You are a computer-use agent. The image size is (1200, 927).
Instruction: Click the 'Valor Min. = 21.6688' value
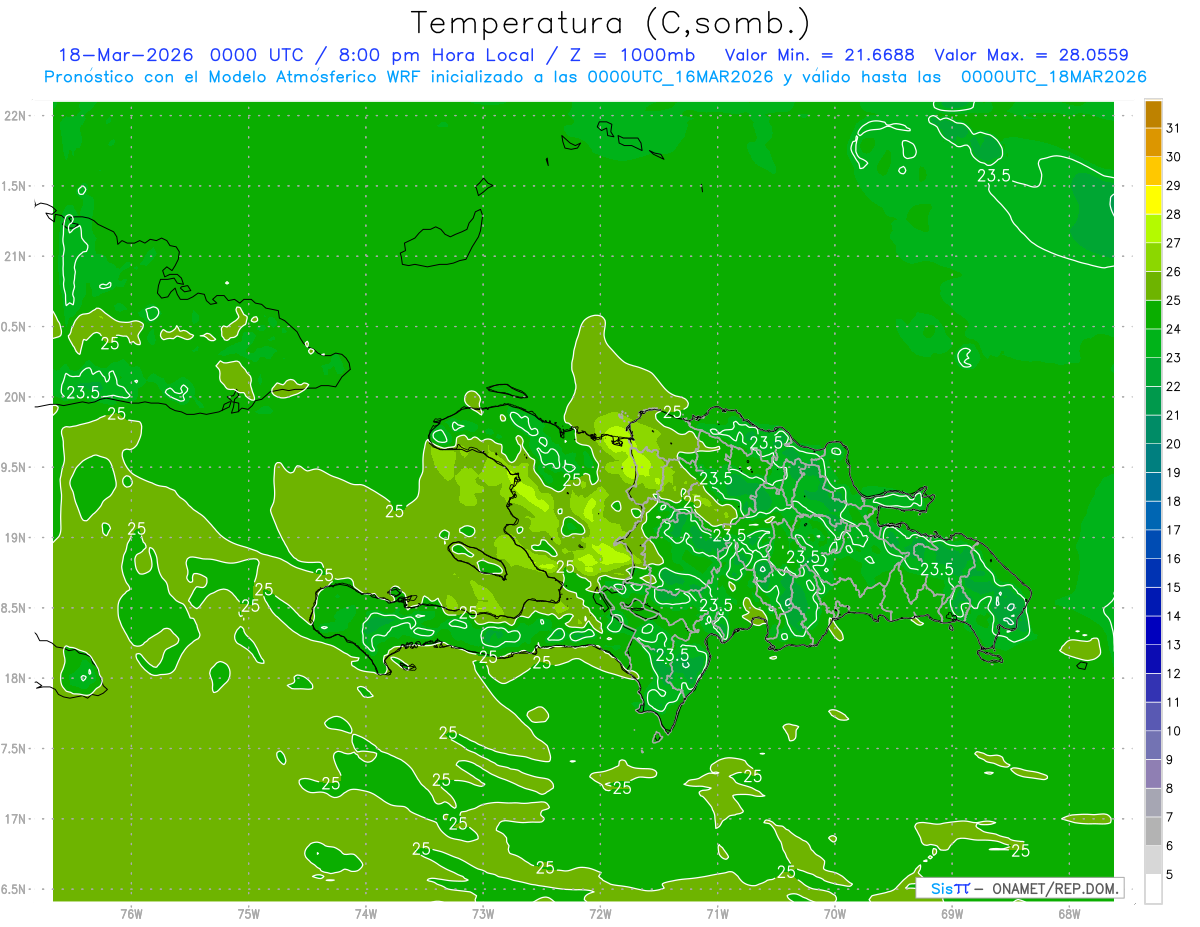[820, 55]
